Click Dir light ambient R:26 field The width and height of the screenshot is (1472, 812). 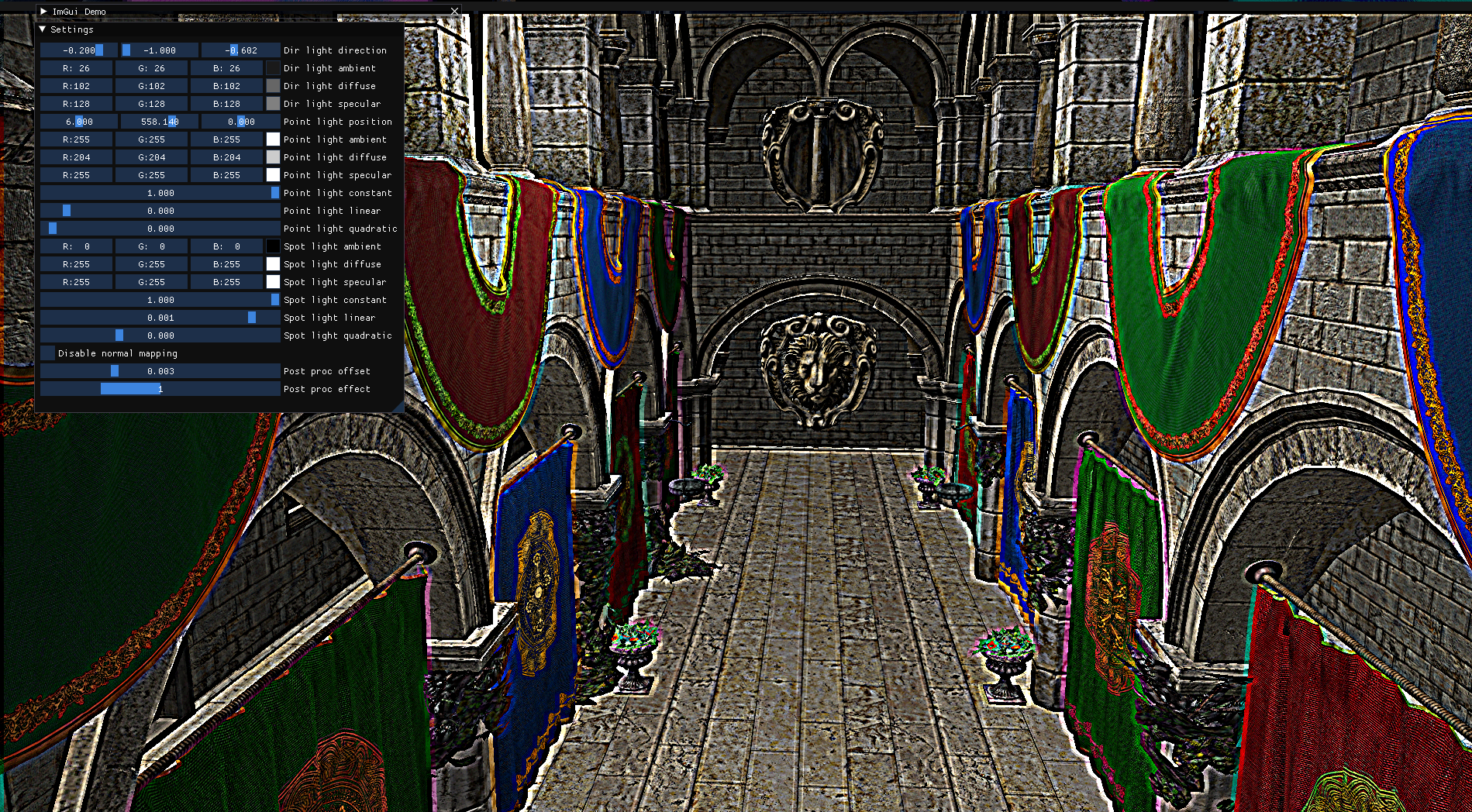pyautogui.click(x=76, y=68)
